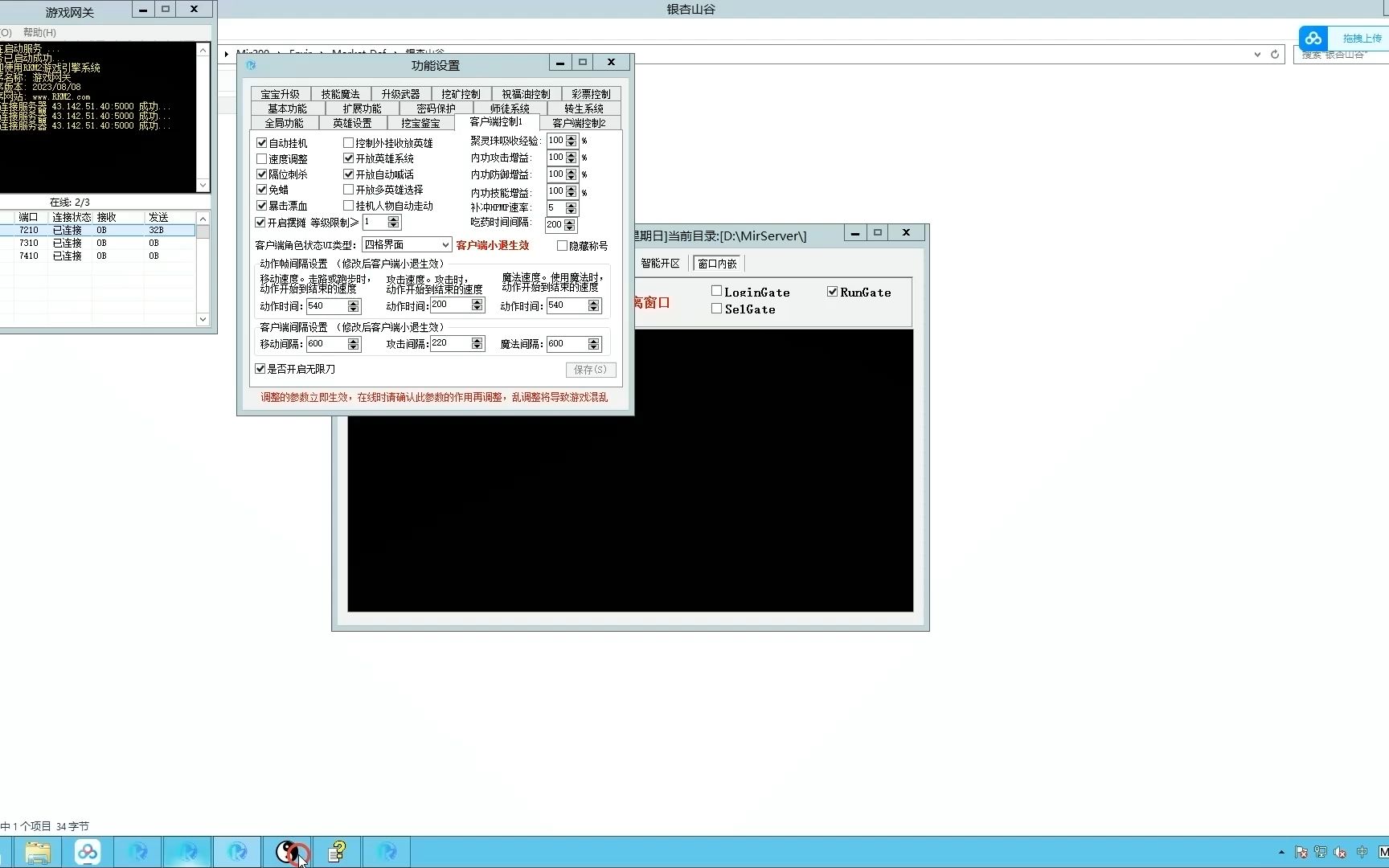Toggle 是否开启无限刀 checkbox

260,369
